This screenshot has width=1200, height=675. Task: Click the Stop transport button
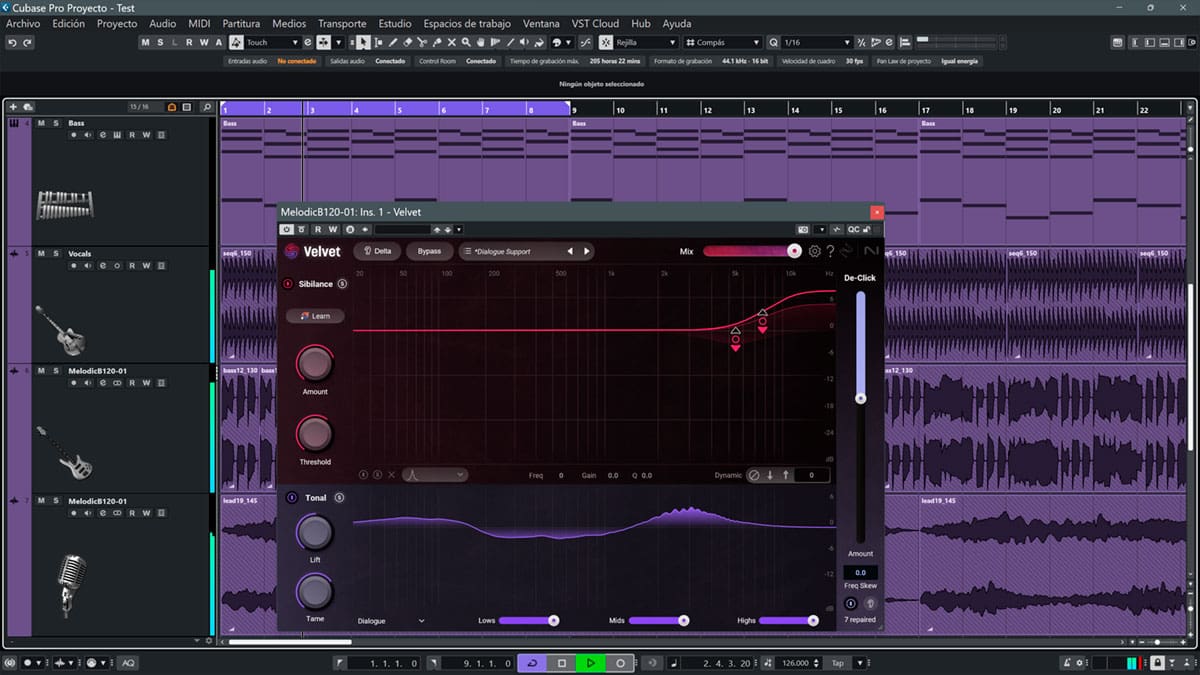click(x=562, y=663)
